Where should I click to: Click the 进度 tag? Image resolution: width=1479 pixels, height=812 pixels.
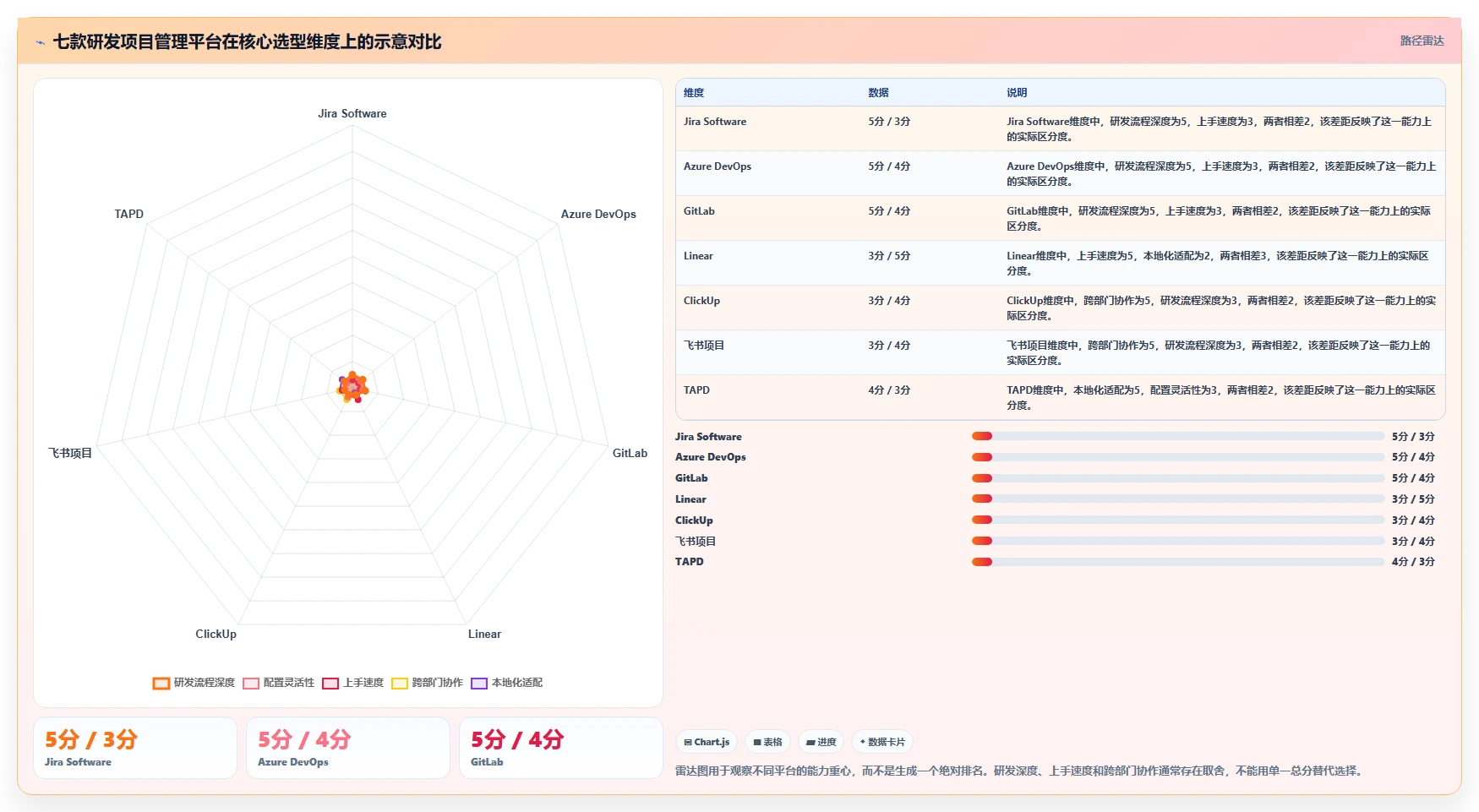tap(821, 742)
